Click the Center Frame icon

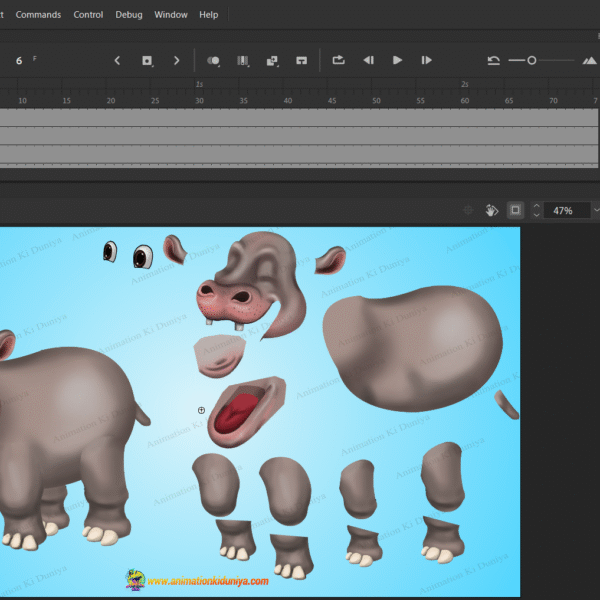[302, 60]
